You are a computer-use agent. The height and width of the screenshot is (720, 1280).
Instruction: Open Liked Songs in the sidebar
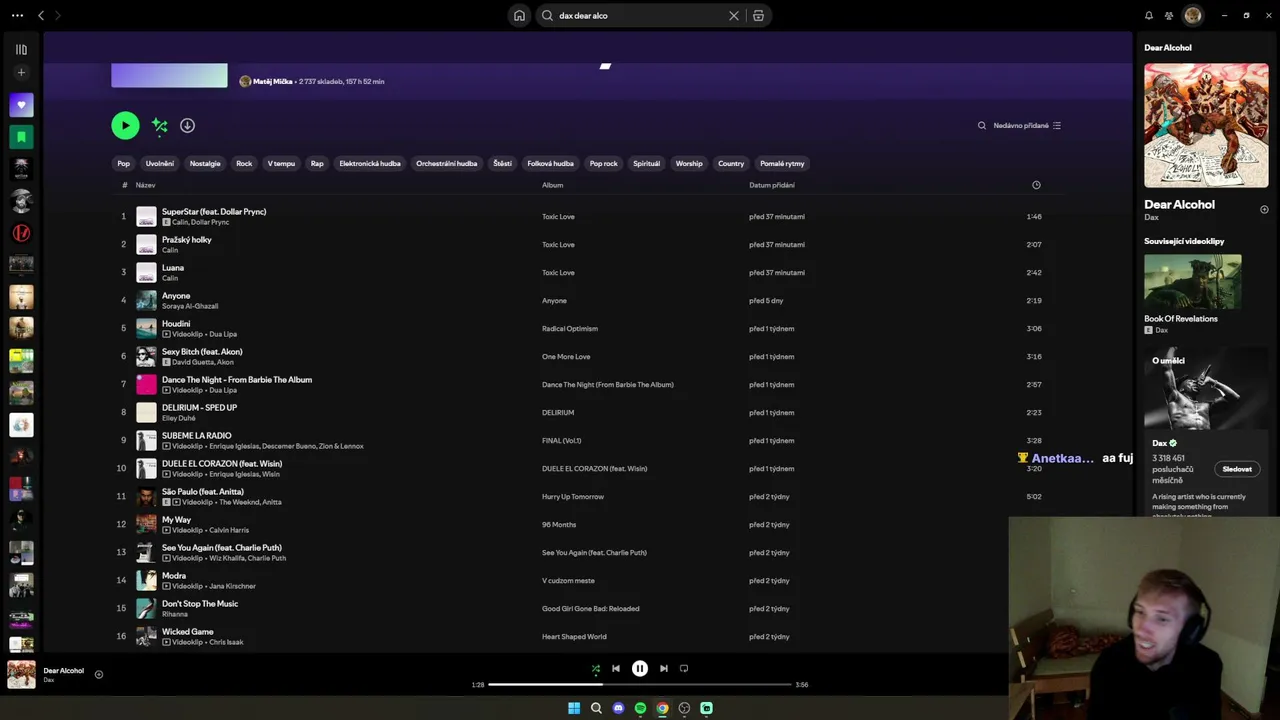pos(21,104)
